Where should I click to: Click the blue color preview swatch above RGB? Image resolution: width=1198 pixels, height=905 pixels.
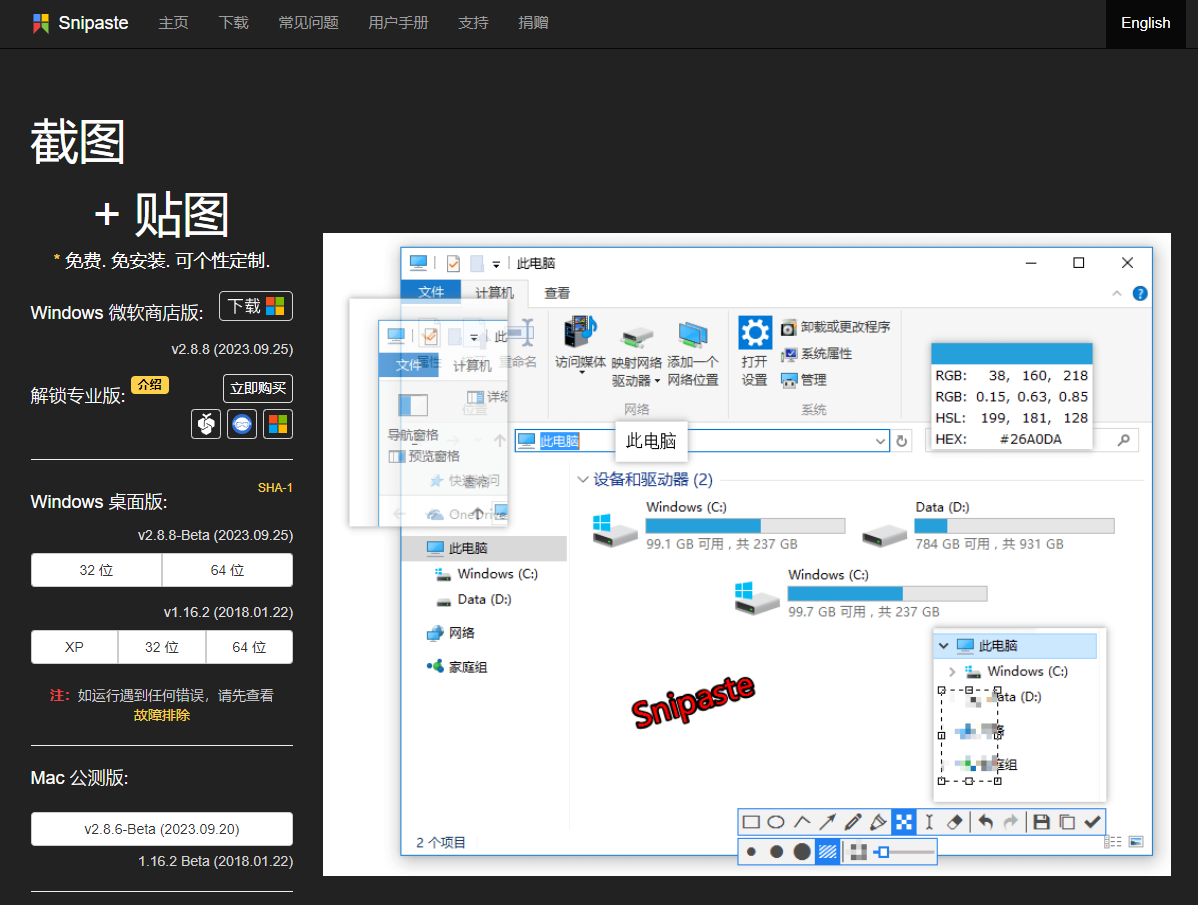(x=1012, y=354)
